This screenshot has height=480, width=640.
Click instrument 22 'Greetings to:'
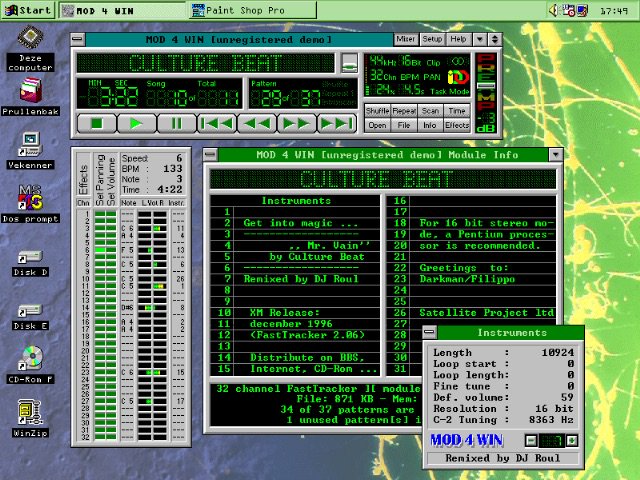471,268
